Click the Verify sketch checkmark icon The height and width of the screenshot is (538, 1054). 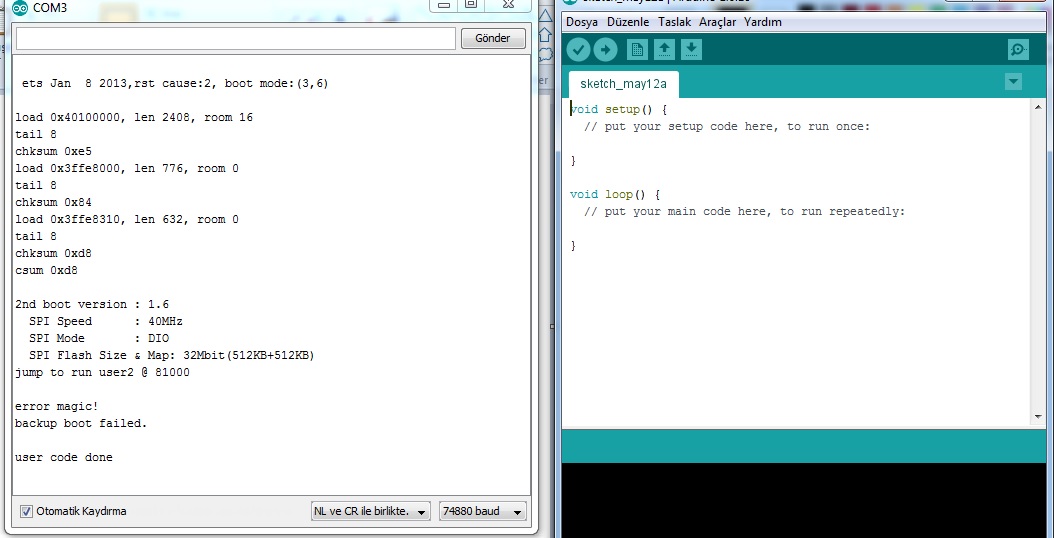tap(578, 50)
